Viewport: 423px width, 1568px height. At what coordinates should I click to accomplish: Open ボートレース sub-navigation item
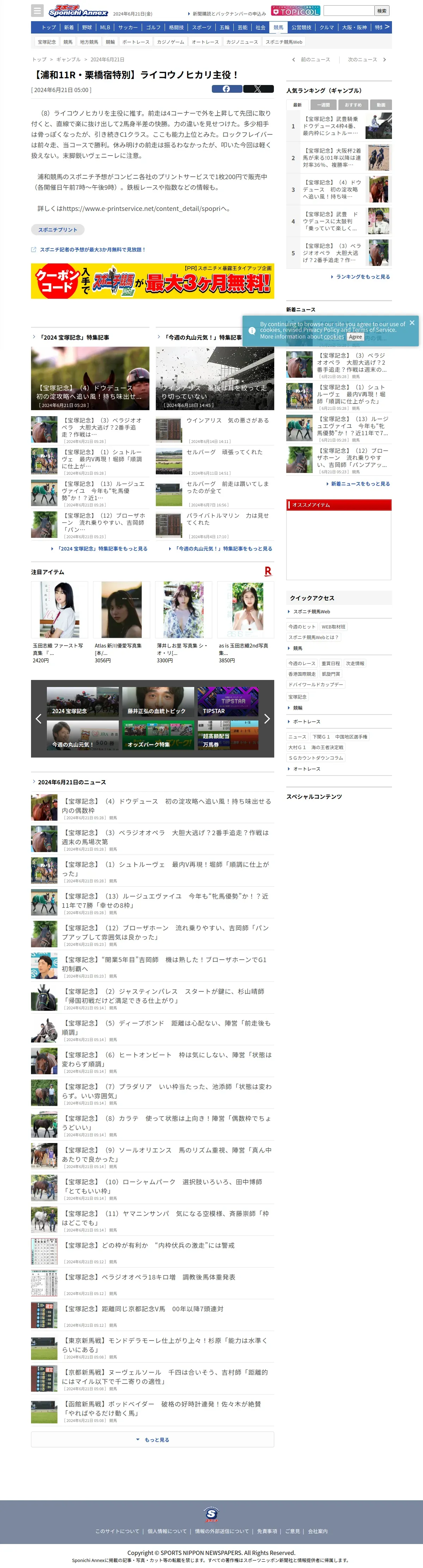click(136, 42)
